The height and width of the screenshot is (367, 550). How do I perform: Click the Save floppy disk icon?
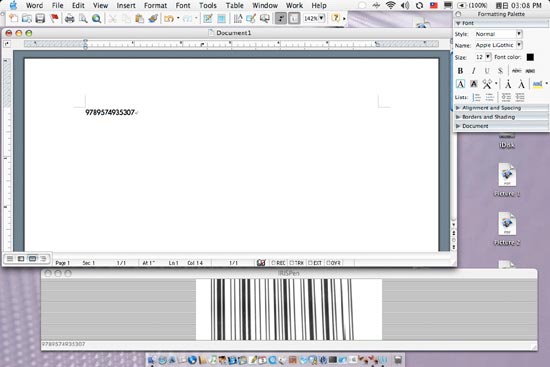point(40,18)
